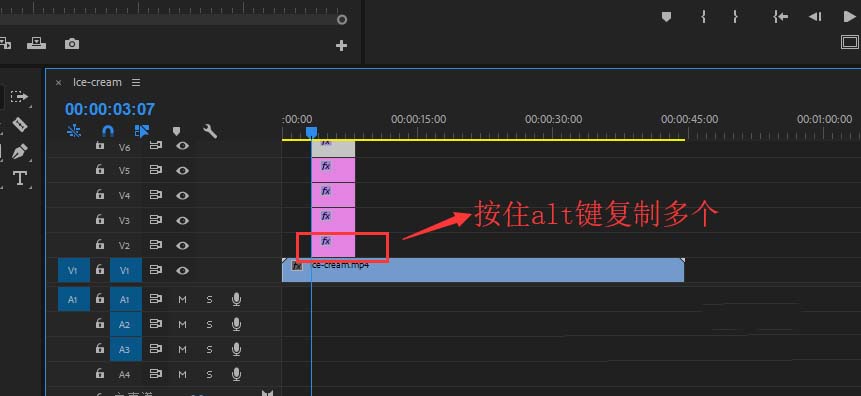This screenshot has height=396, width=861.
Task: Toggle A3 track targeting
Action: (125, 349)
